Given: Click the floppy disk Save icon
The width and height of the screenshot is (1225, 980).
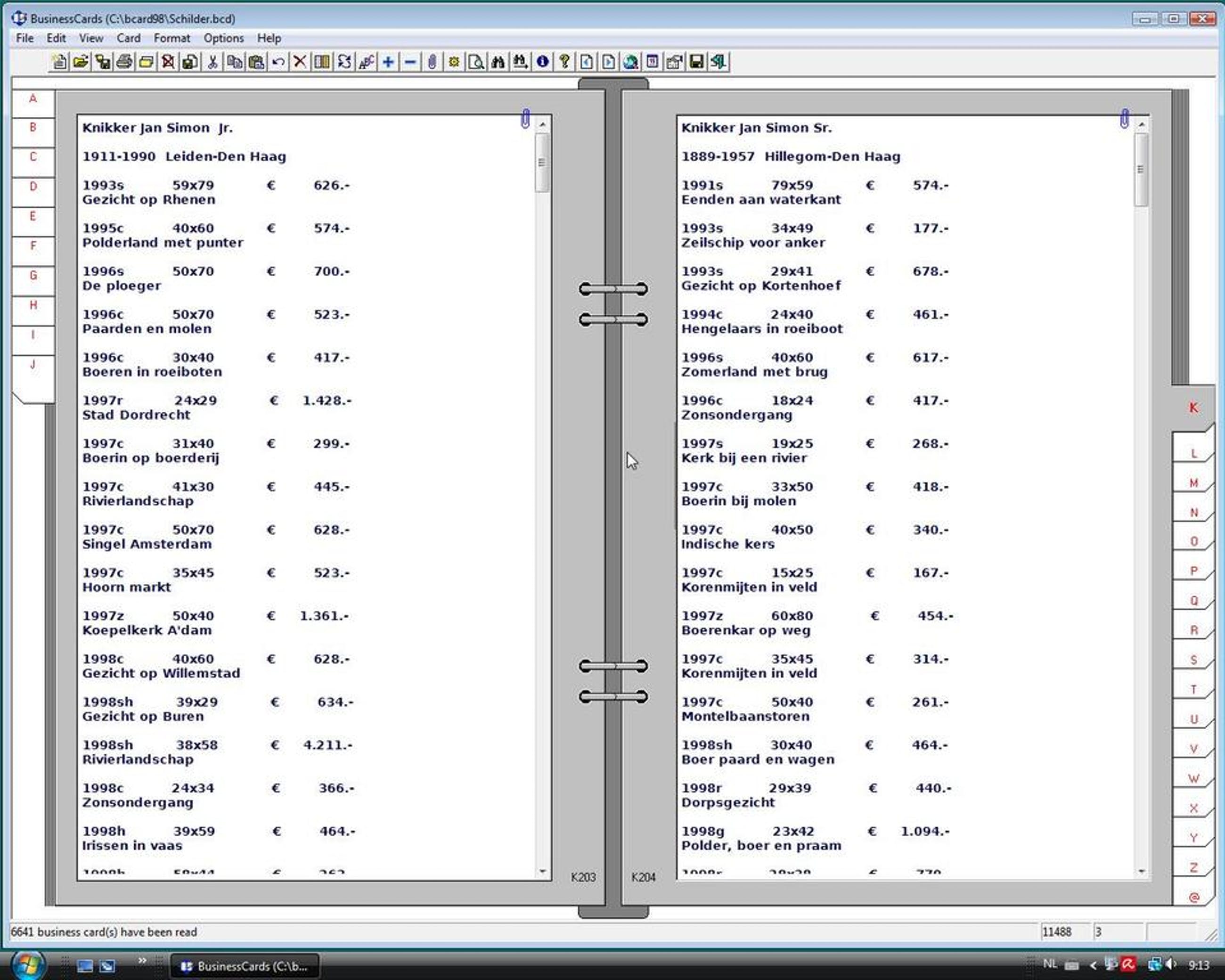Looking at the screenshot, I should (696, 62).
